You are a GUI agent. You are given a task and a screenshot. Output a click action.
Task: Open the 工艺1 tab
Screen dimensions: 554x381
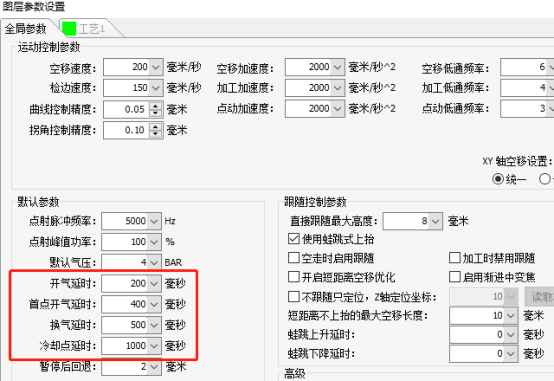pos(92,29)
